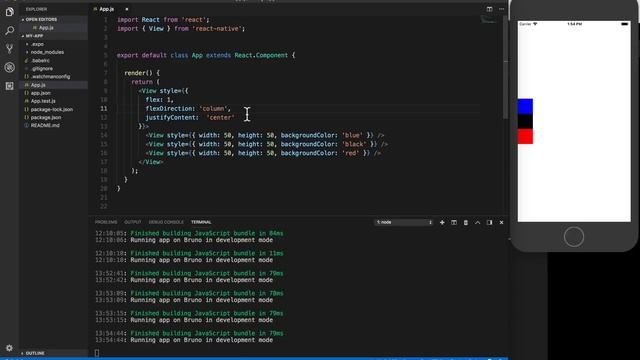Collapse the MY-APP folder section
The image size is (640, 360).
coord(34,36)
